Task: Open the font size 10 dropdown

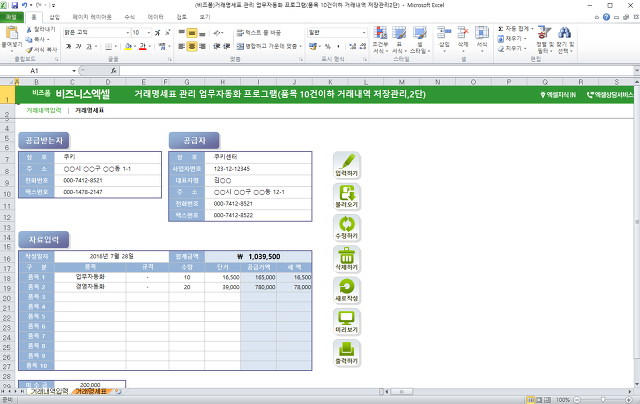Action: click(x=149, y=33)
